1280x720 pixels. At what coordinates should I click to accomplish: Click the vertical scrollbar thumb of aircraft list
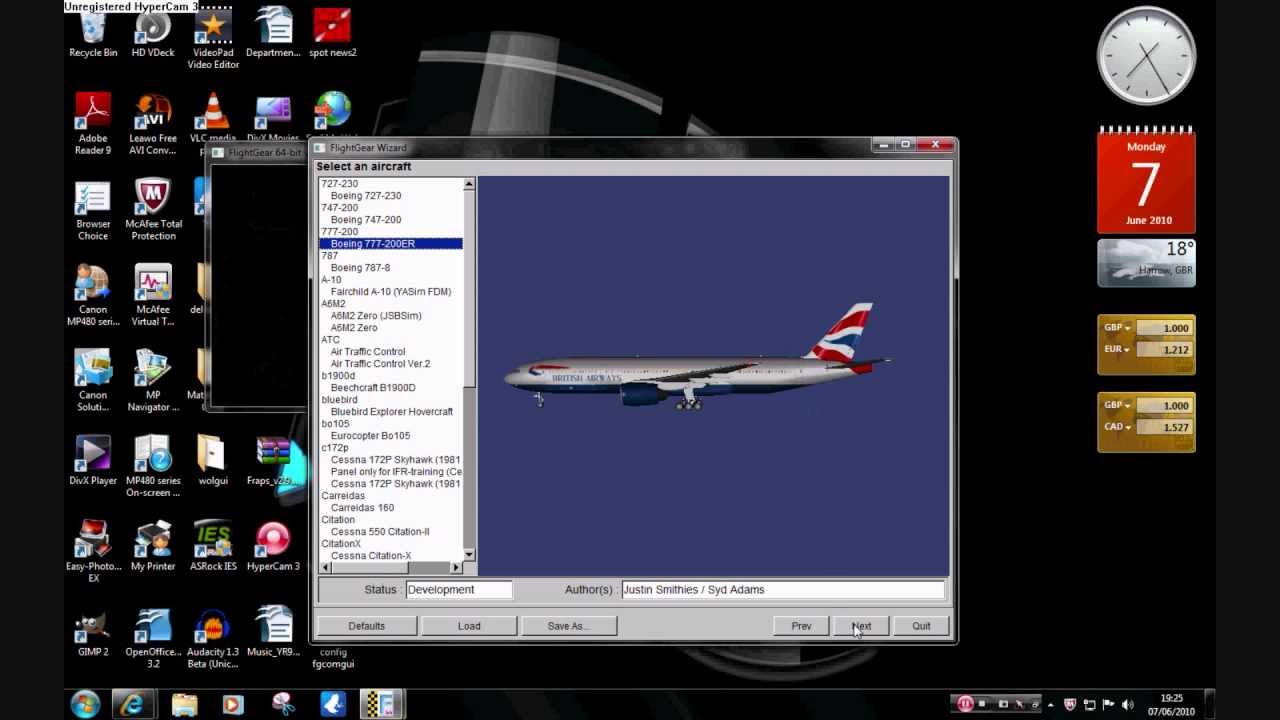pos(469,290)
